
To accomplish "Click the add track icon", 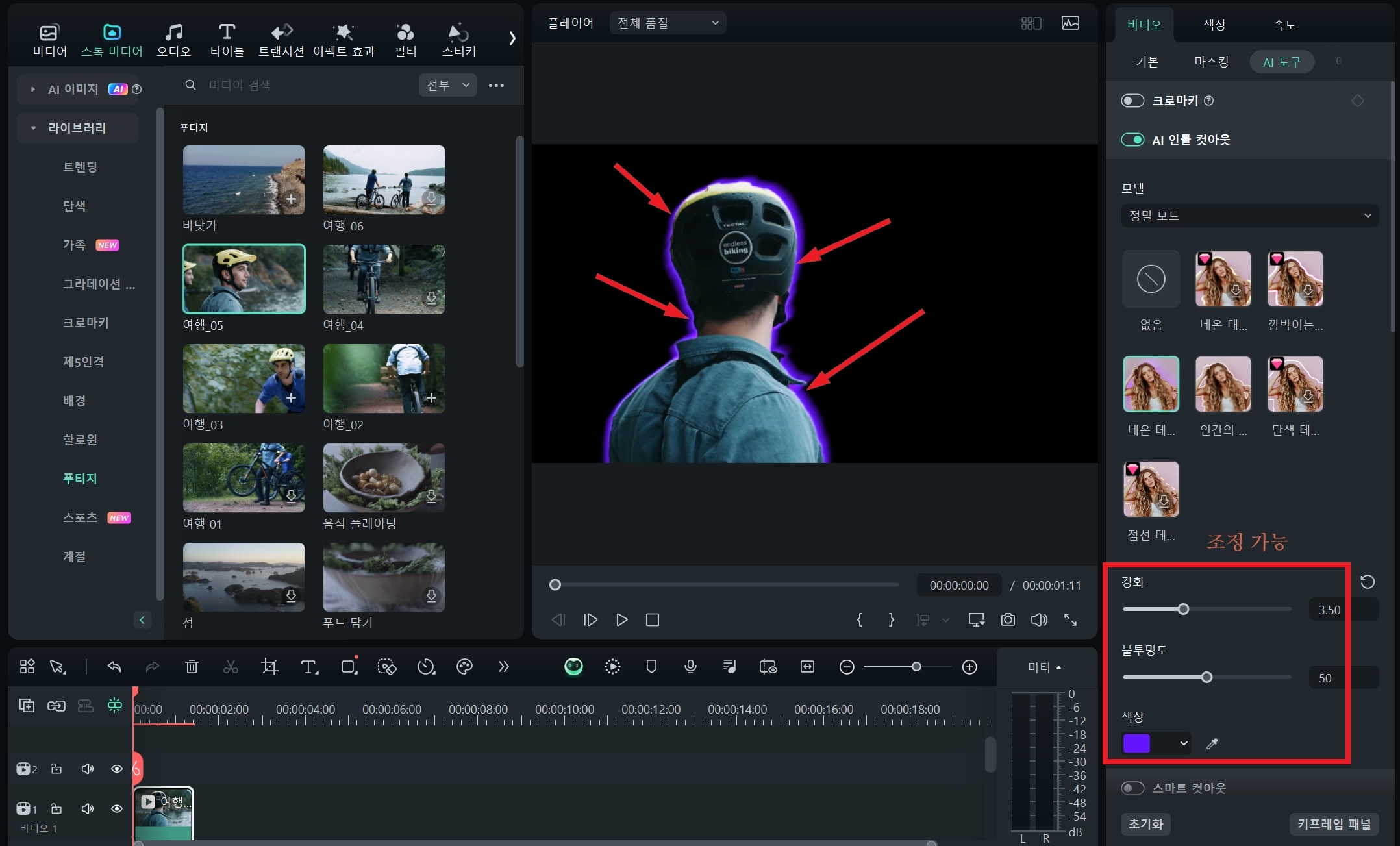I will [x=27, y=706].
